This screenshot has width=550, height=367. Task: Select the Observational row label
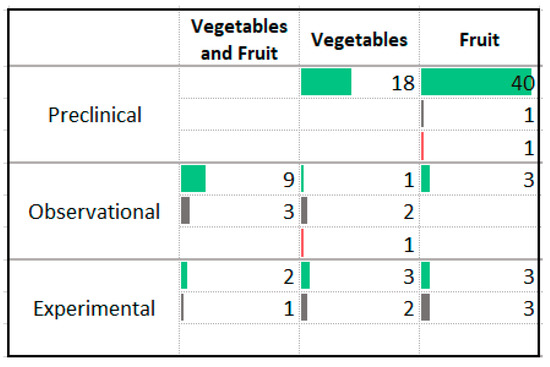coord(95,212)
